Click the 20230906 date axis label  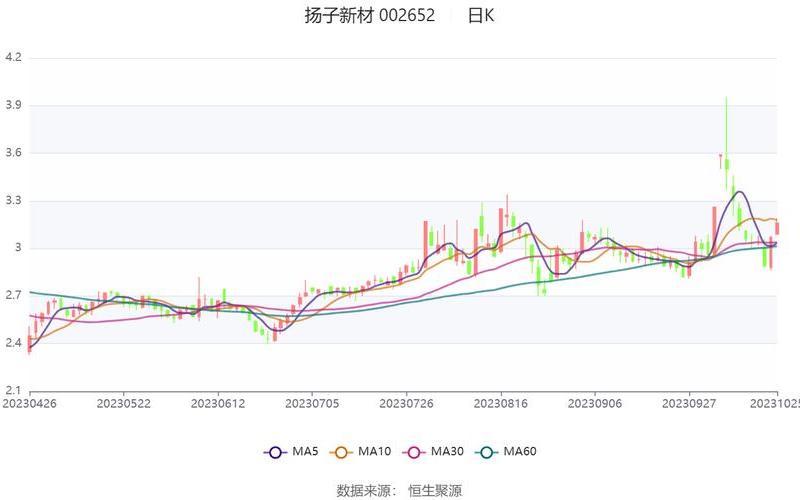[595, 404]
